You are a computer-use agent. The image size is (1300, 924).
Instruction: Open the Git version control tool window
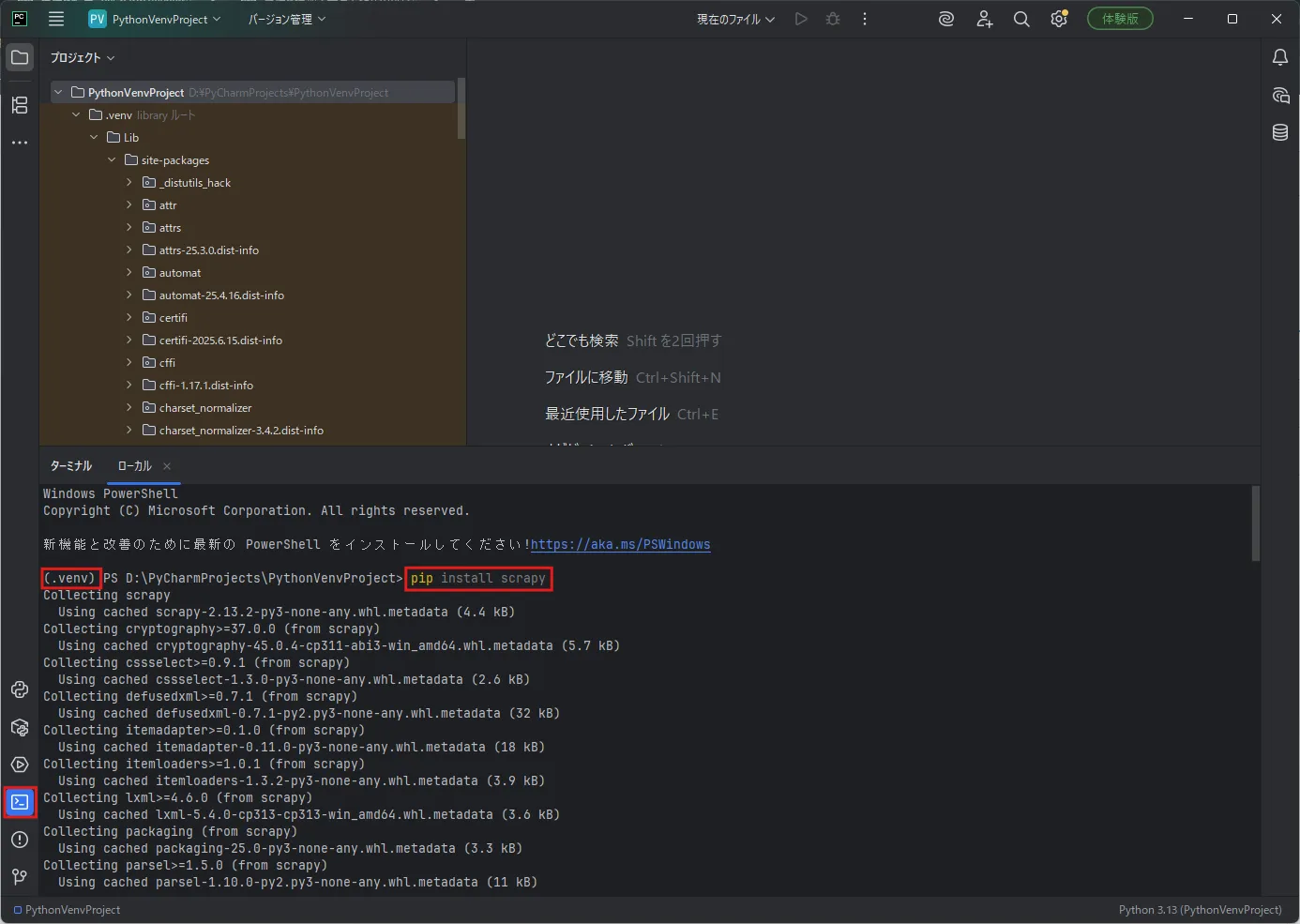point(20,877)
